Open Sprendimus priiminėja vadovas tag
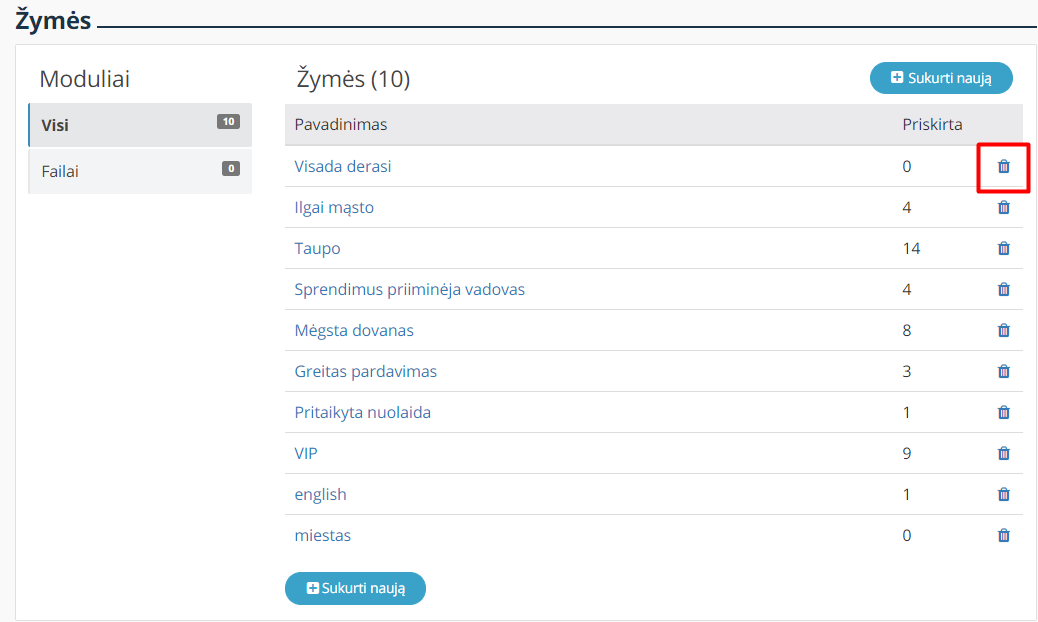This screenshot has height=622, width=1038. click(410, 290)
